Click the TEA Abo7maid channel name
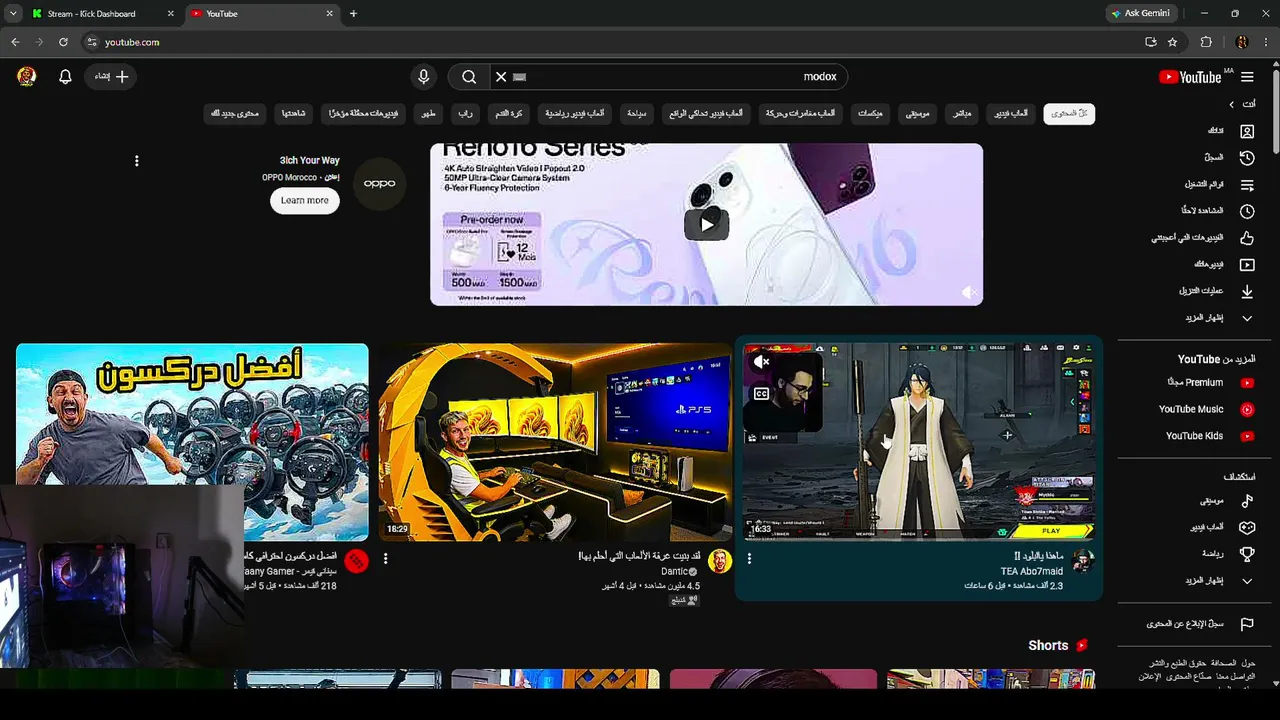Screen dimensions: 1280x720 (1032, 572)
